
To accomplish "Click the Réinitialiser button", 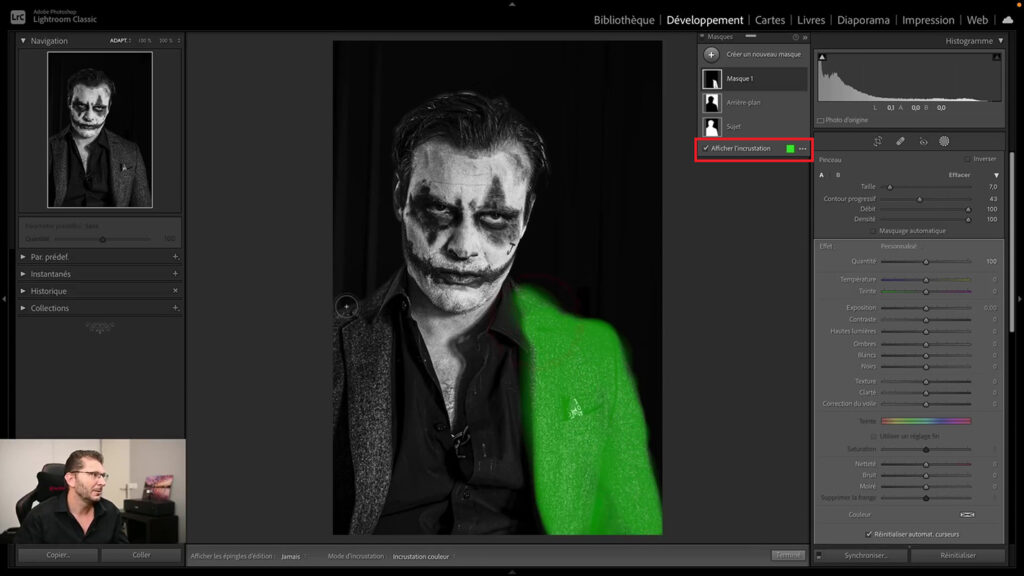I will tap(958, 555).
